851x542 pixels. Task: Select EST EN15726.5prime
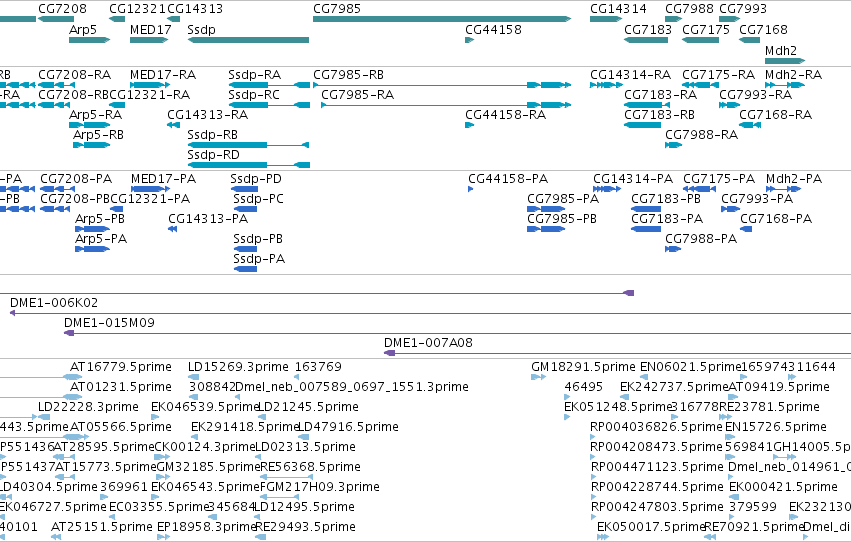tap(728, 437)
